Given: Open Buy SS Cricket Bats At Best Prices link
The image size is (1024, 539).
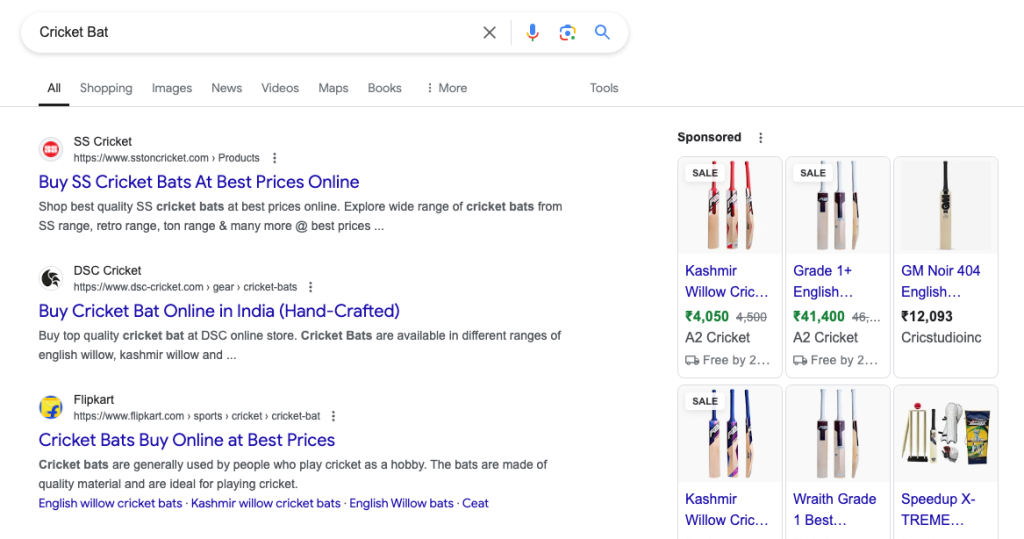Looking at the screenshot, I should click(199, 182).
